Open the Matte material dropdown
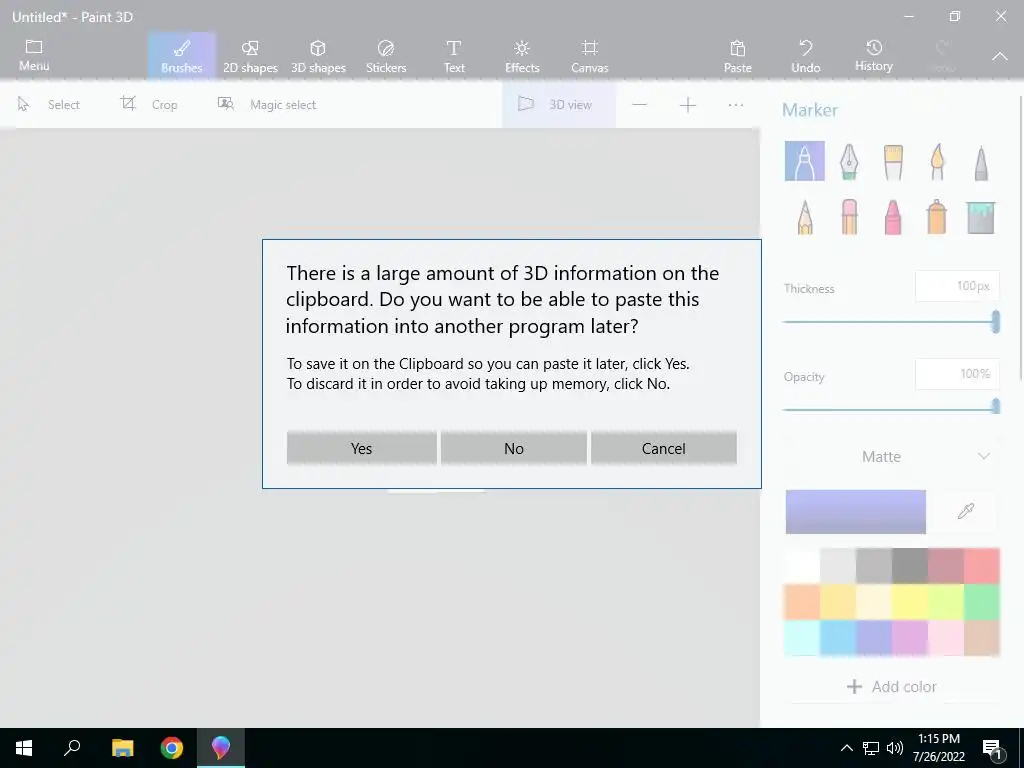Image resolution: width=1024 pixels, height=768 pixels. pyautogui.click(x=891, y=456)
